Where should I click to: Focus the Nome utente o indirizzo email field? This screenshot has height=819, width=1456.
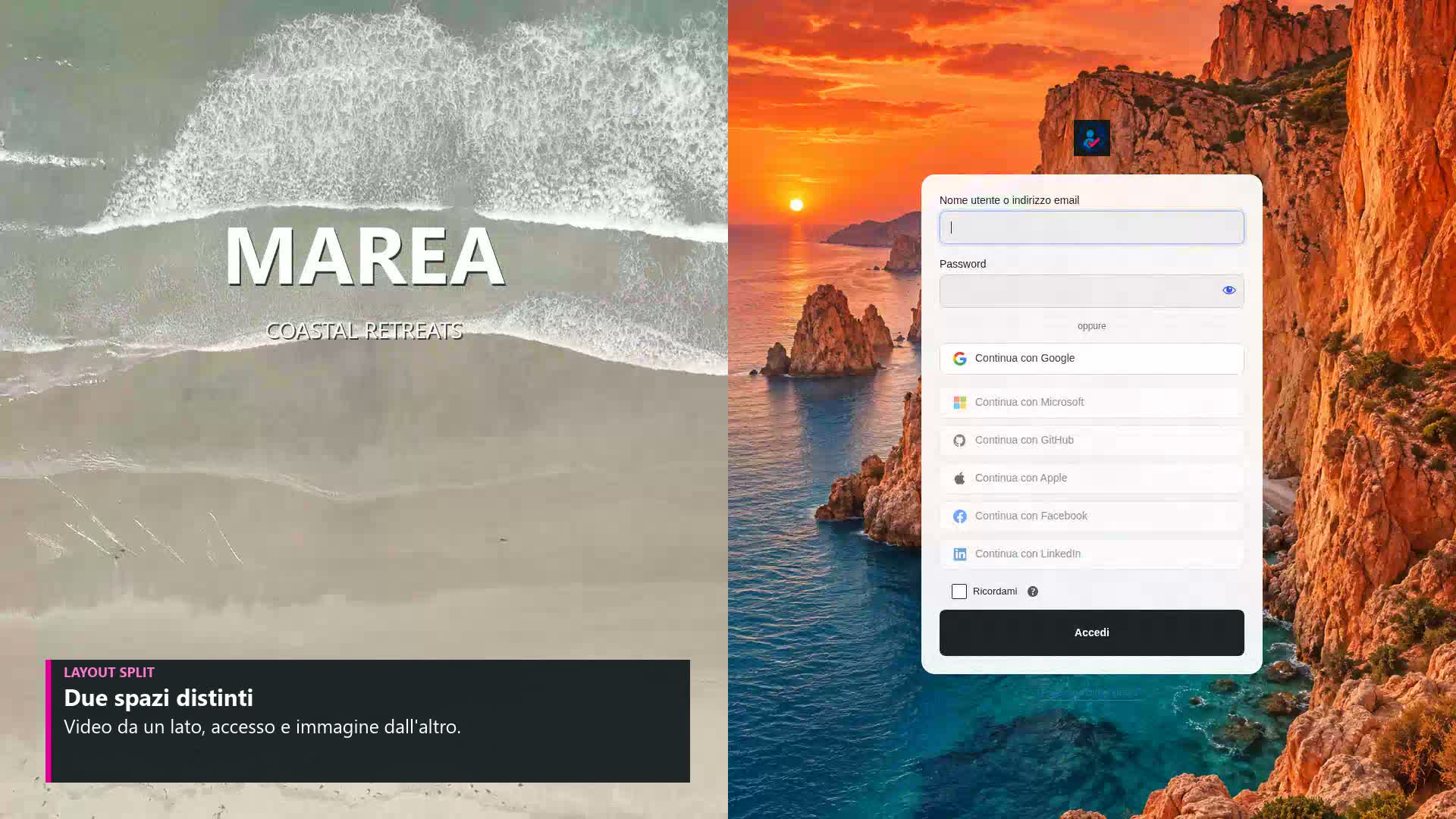tap(1091, 227)
